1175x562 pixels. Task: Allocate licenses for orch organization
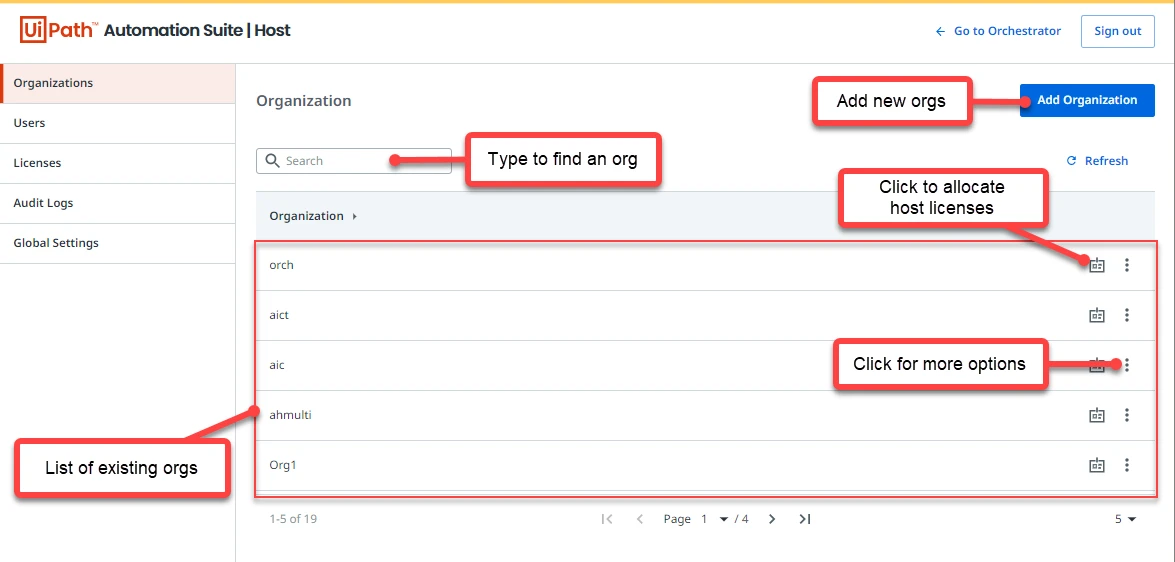1097,265
